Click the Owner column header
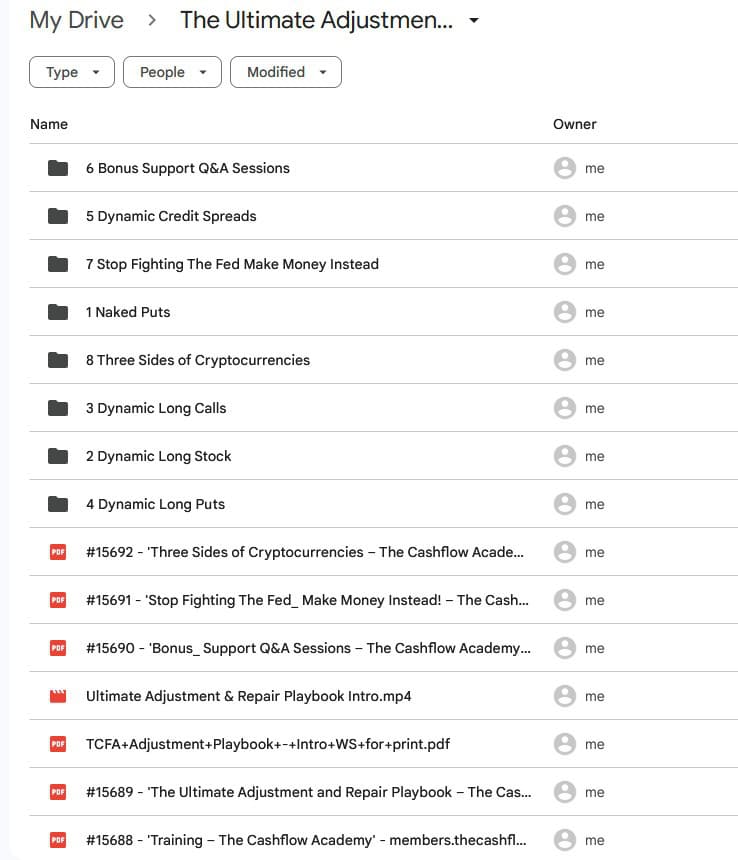This screenshot has height=860, width=738. [x=574, y=124]
